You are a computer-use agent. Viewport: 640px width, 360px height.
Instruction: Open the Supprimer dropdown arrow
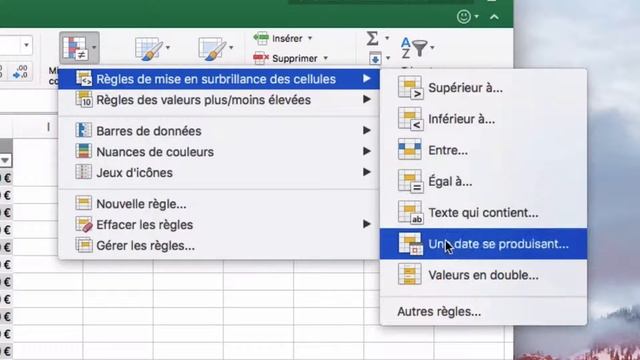325,58
